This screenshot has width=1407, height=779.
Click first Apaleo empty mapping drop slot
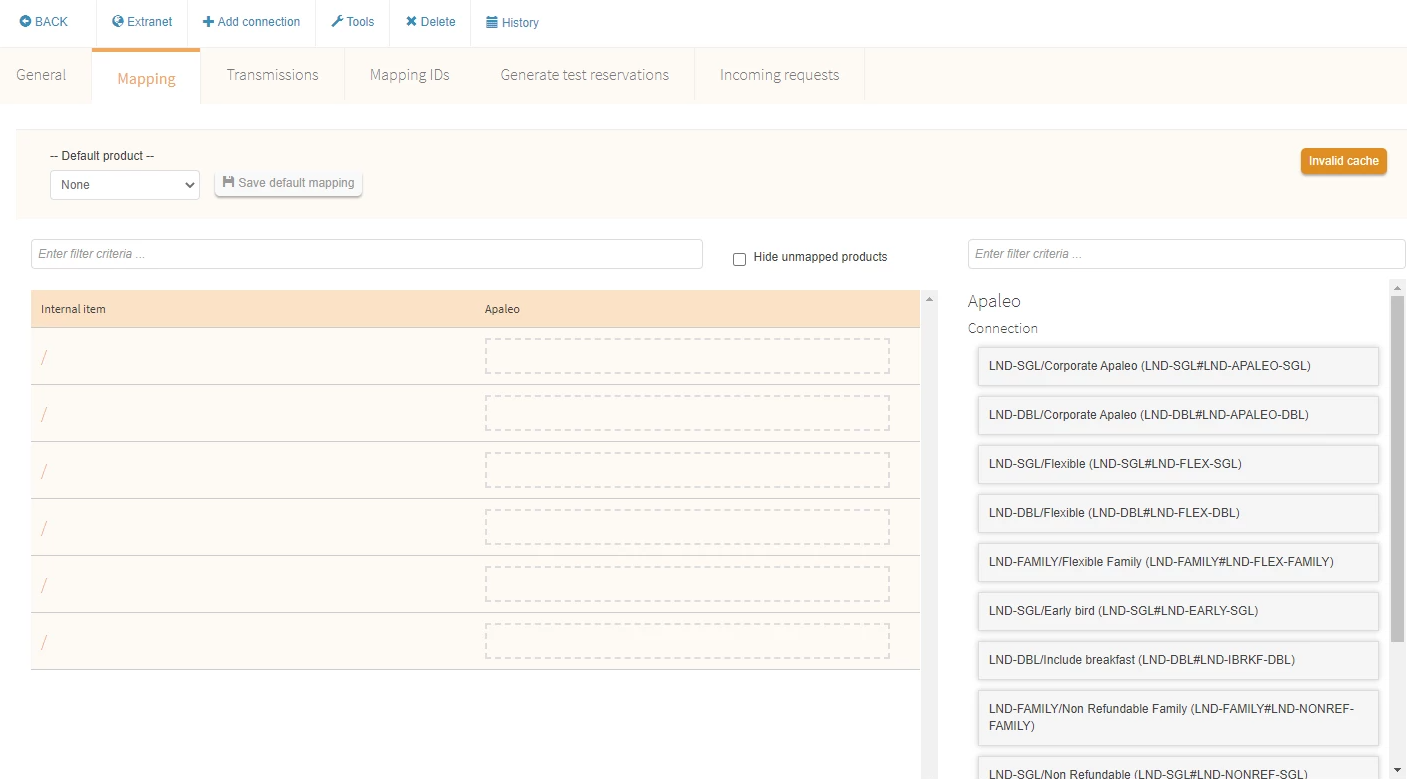click(x=686, y=356)
